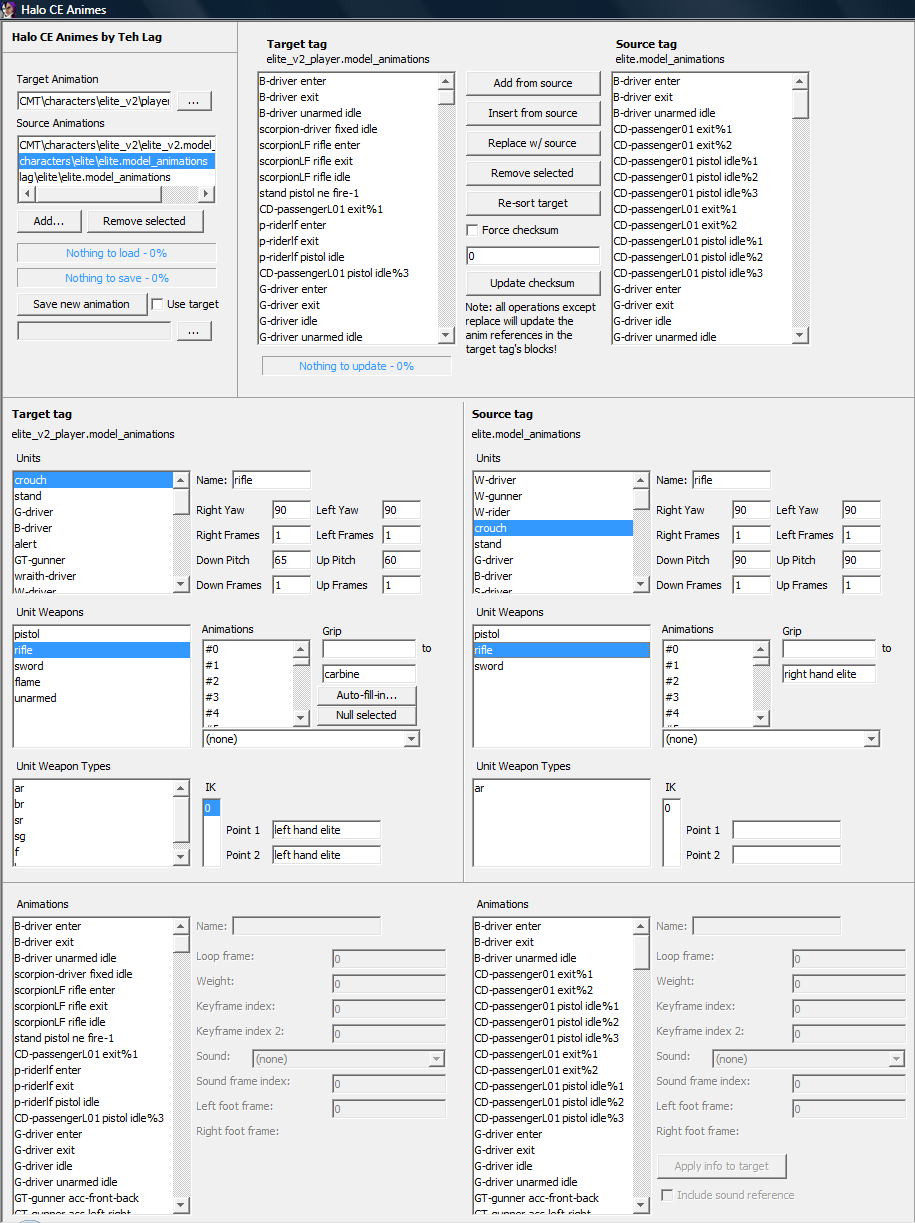Select 'sword' in target Unit Weapons list
The height and width of the screenshot is (1223, 915).
click(29, 666)
